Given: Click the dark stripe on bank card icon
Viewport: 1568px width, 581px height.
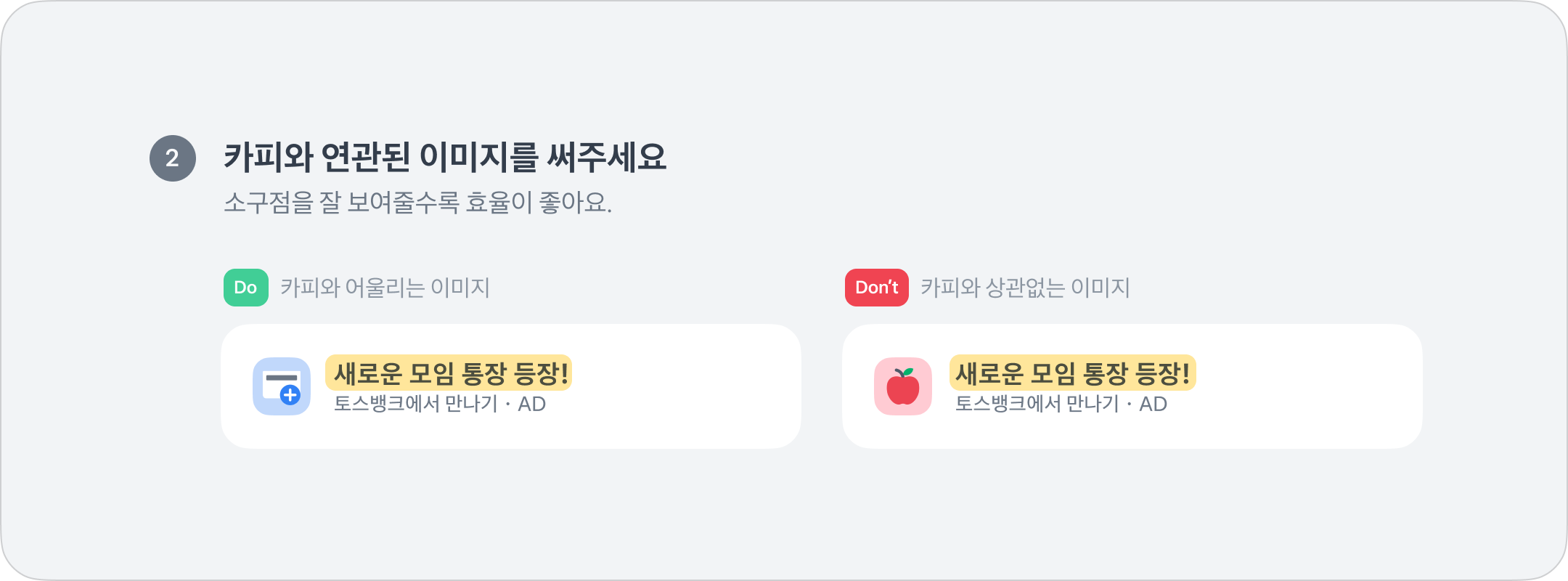Looking at the screenshot, I should [282, 378].
